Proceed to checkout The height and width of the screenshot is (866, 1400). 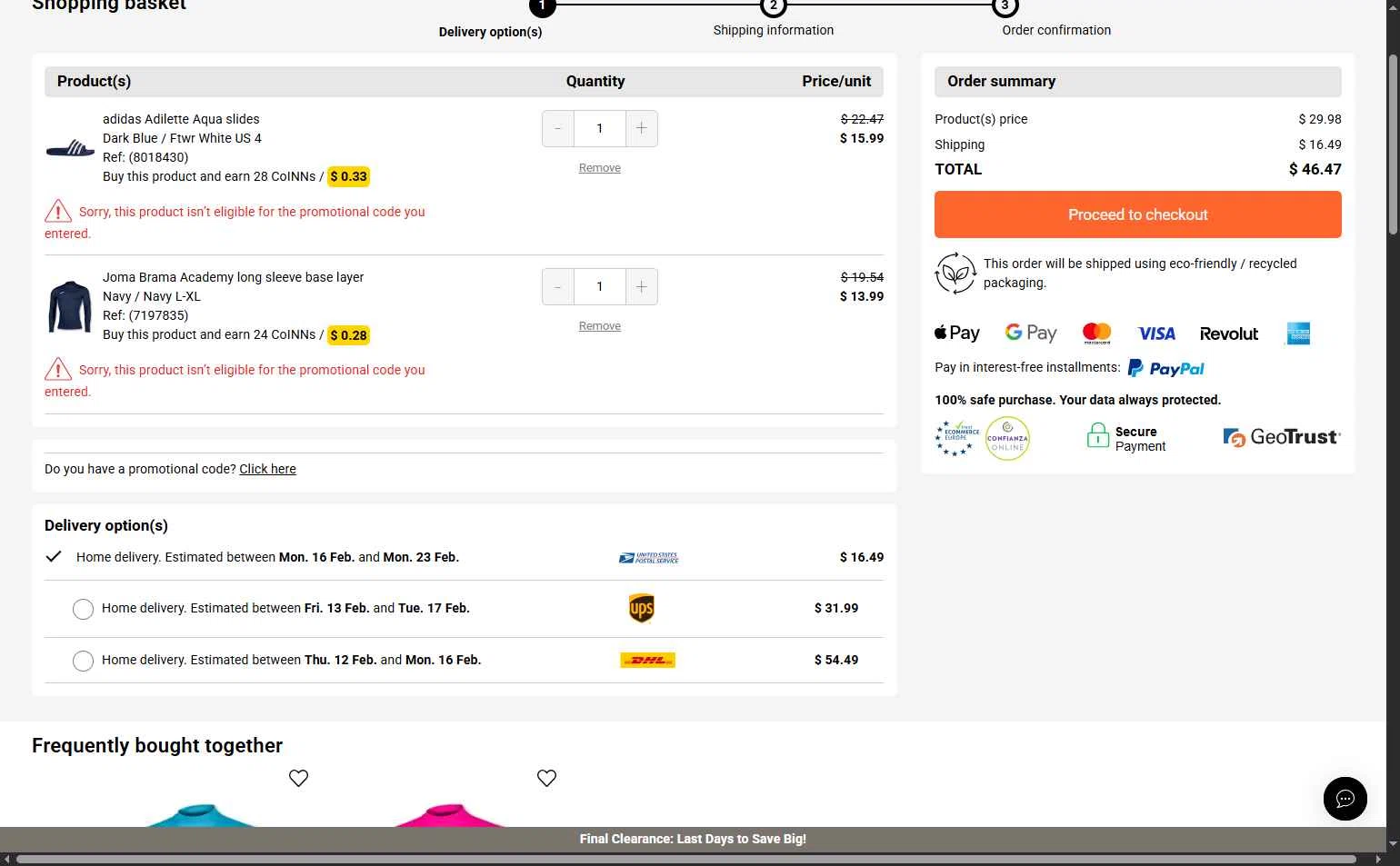1138,214
